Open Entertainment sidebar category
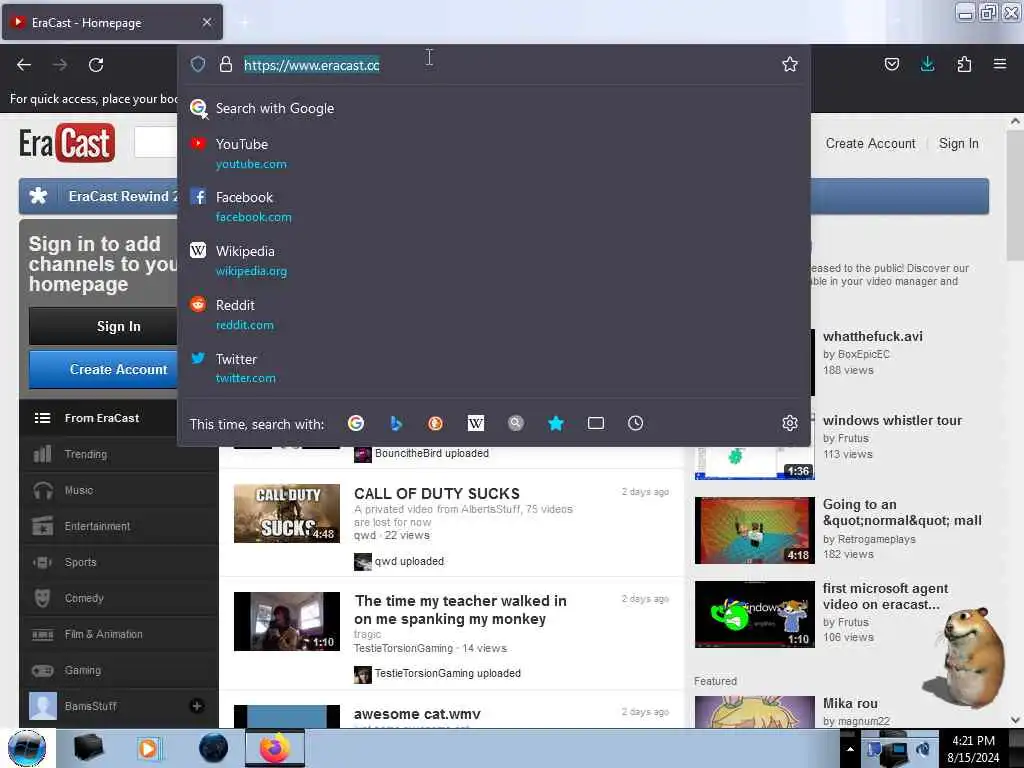The height and width of the screenshot is (768, 1024). [119, 526]
